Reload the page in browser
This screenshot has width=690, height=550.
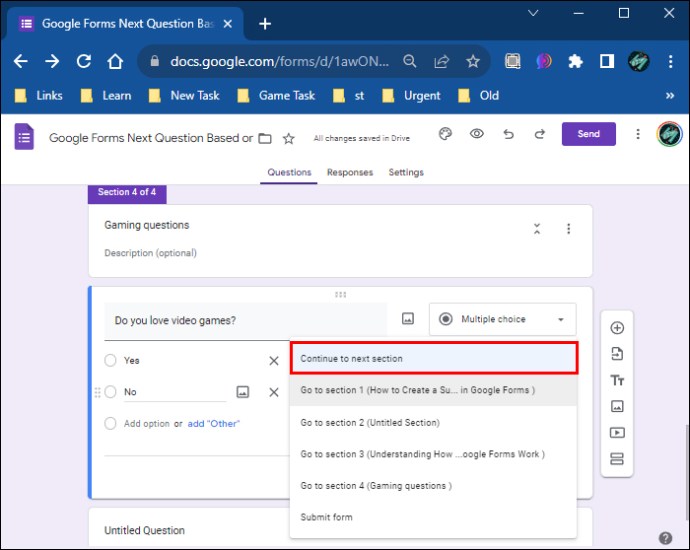click(84, 61)
